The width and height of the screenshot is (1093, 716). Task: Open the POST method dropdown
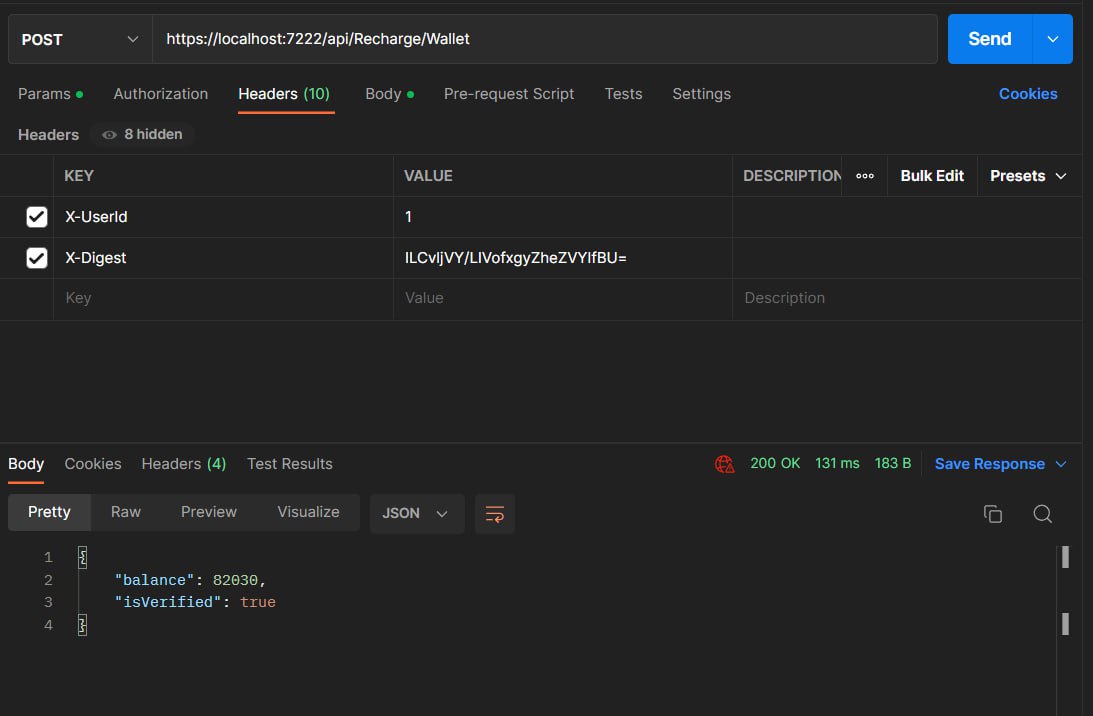(x=80, y=39)
